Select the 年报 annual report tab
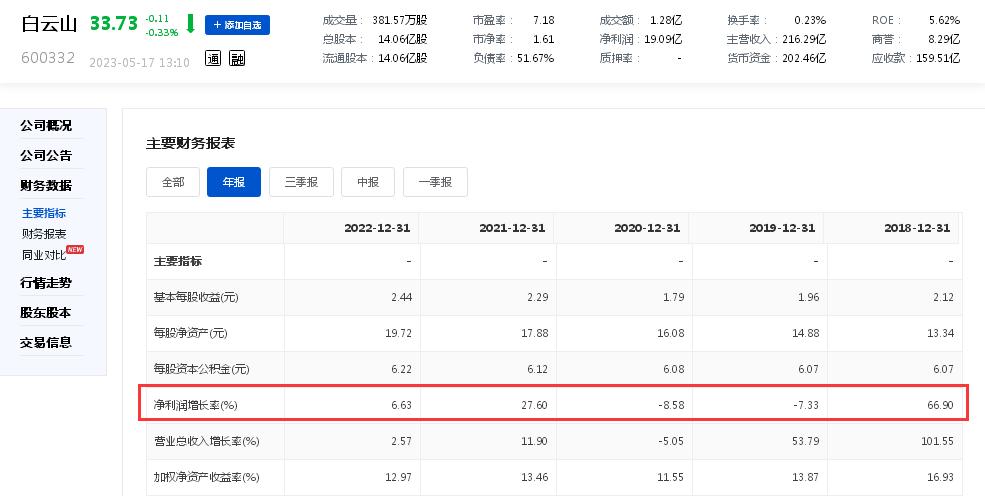Screen dimensions: 985x496 (x=234, y=182)
